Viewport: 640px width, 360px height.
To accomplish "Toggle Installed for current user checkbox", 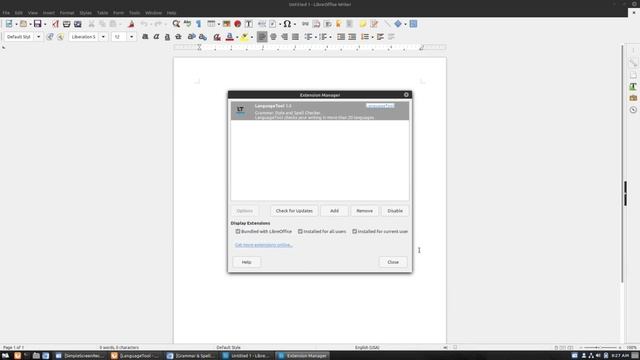I will tap(354, 231).
